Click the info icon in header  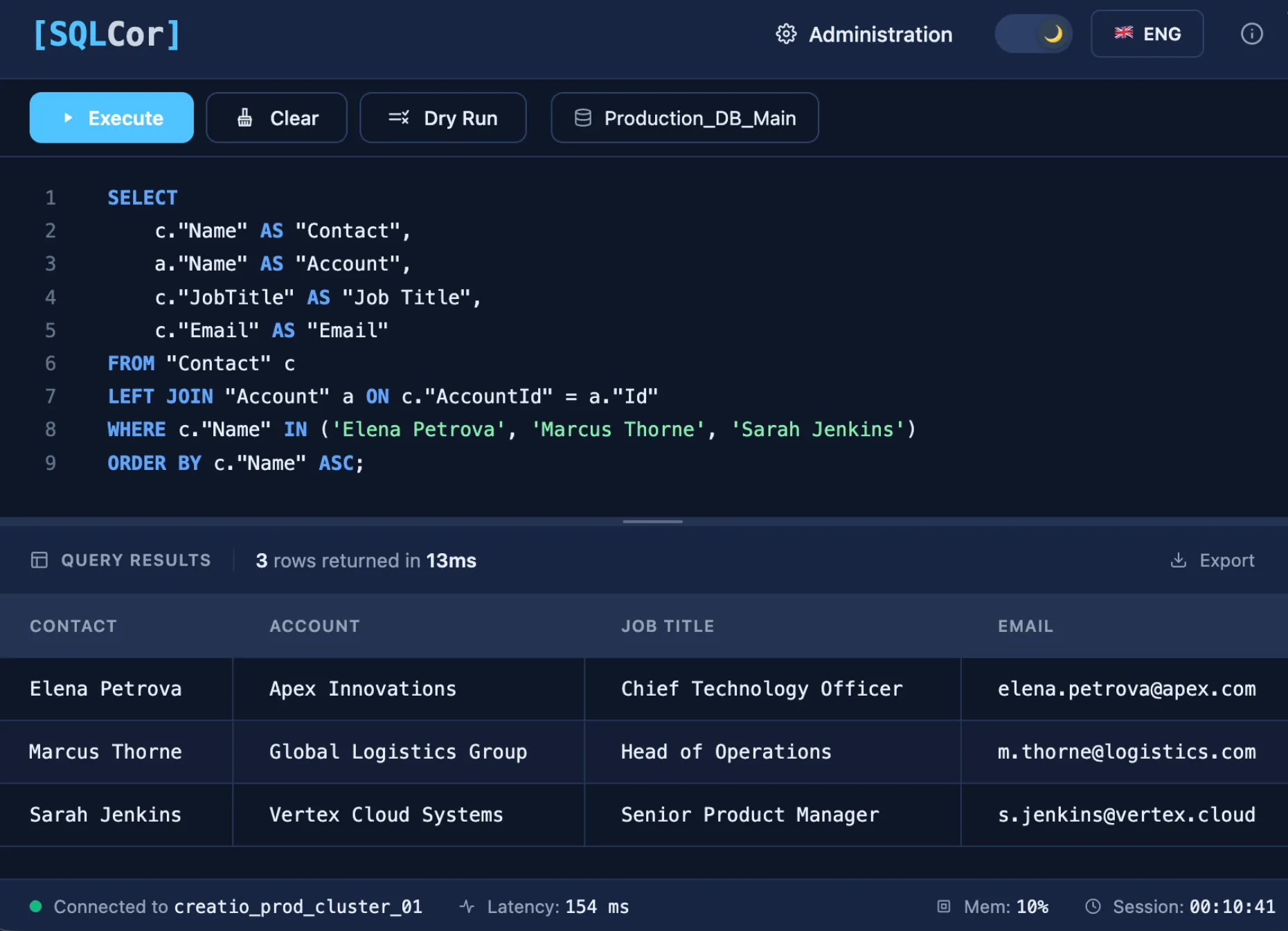1251,34
